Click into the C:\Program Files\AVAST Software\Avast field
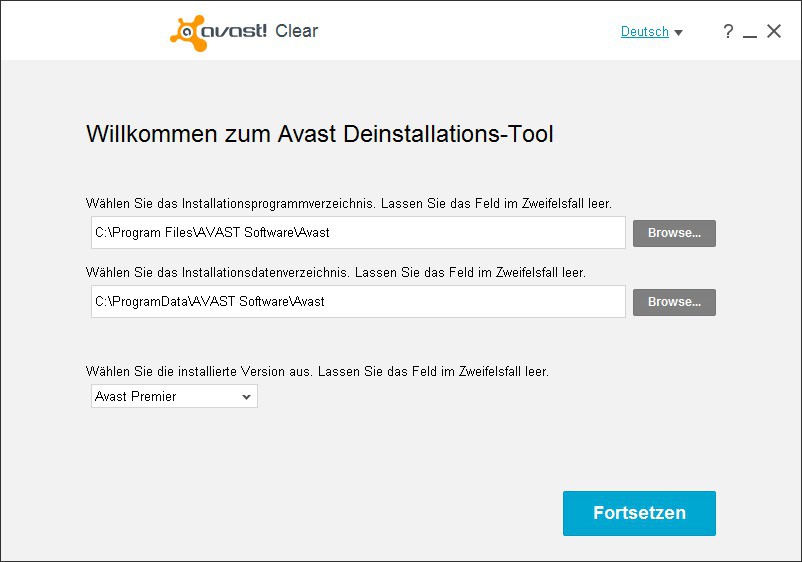 (x=357, y=233)
